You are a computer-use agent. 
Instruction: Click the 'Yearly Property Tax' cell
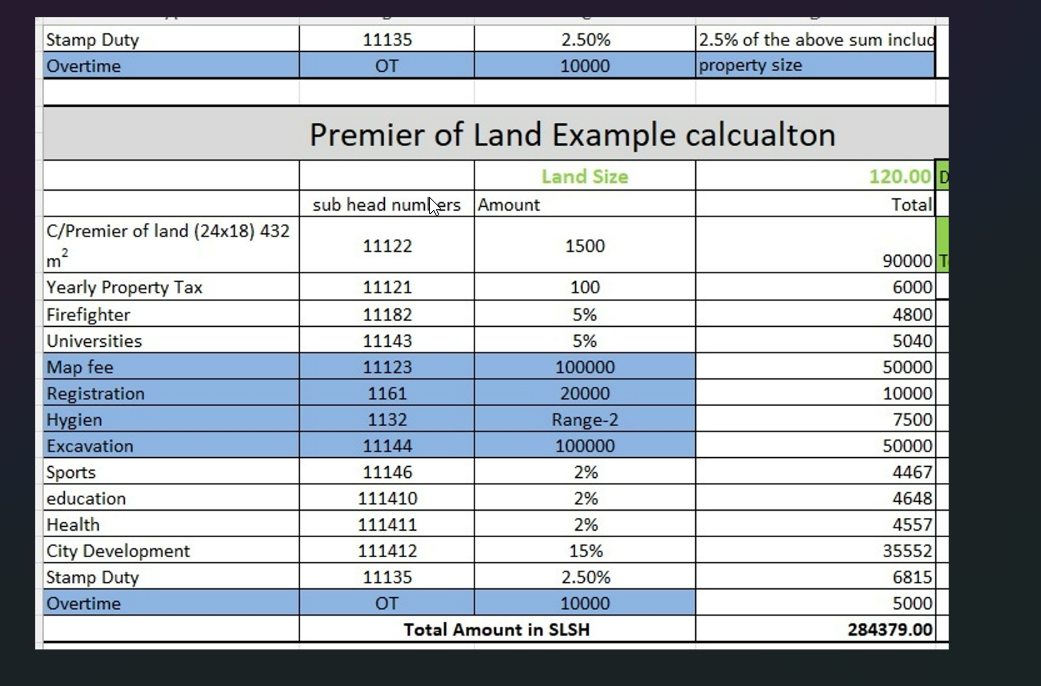coord(171,287)
